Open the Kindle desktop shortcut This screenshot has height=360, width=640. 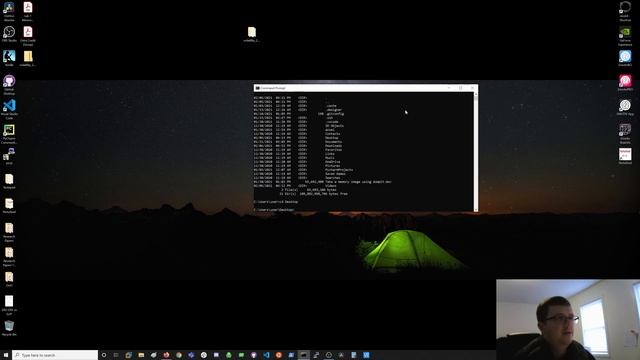coord(9,58)
